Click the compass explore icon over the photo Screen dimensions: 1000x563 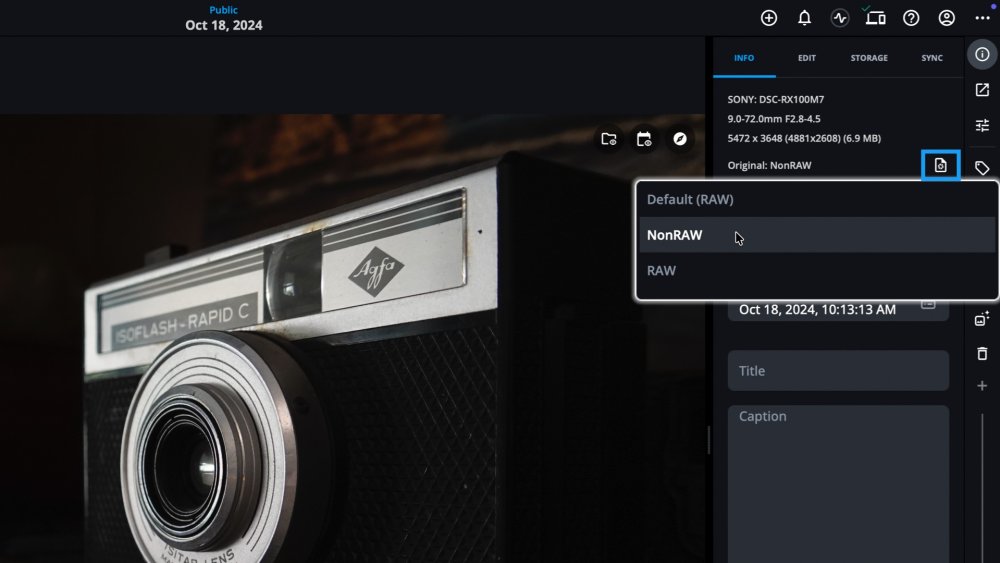[x=680, y=139]
